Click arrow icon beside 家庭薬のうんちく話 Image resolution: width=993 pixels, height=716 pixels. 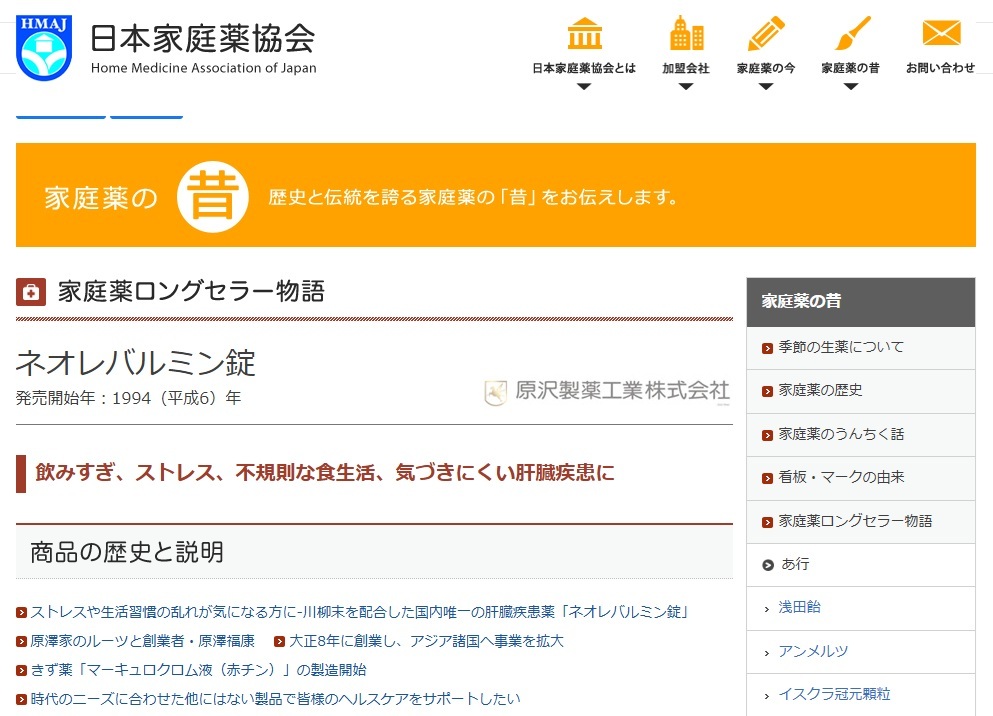point(768,435)
